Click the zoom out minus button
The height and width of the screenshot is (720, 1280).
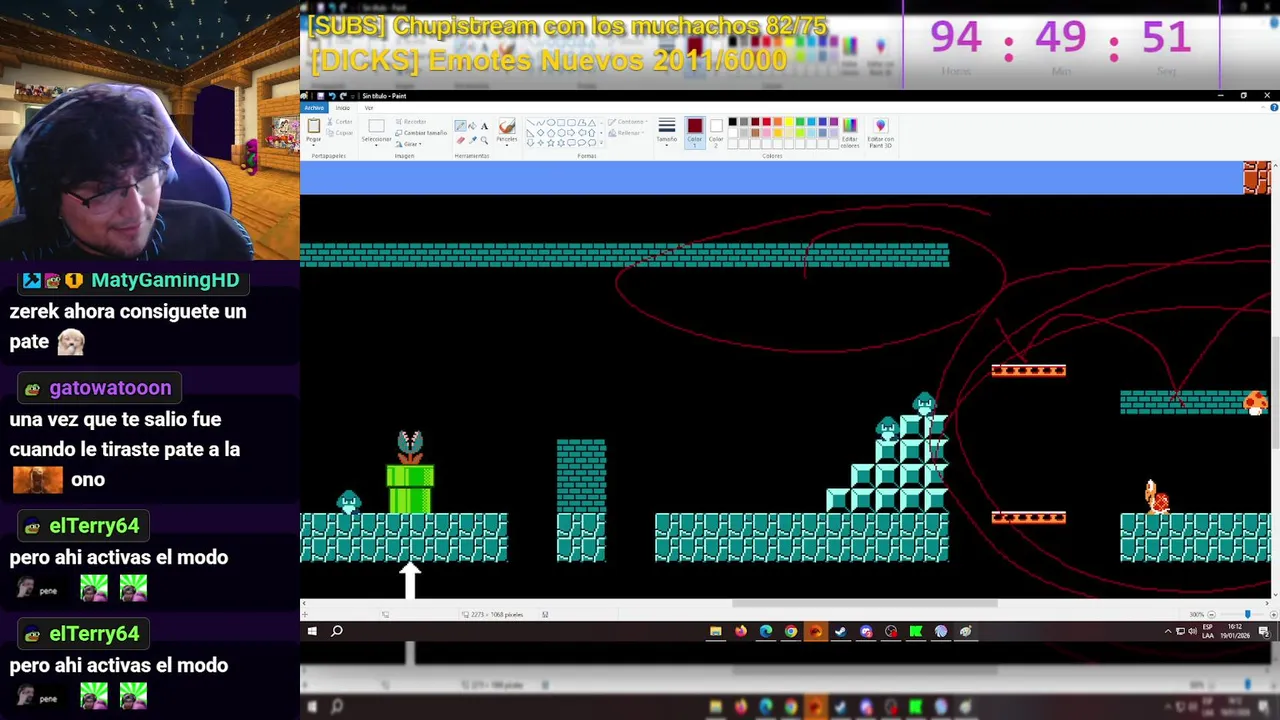tap(1211, 614)
